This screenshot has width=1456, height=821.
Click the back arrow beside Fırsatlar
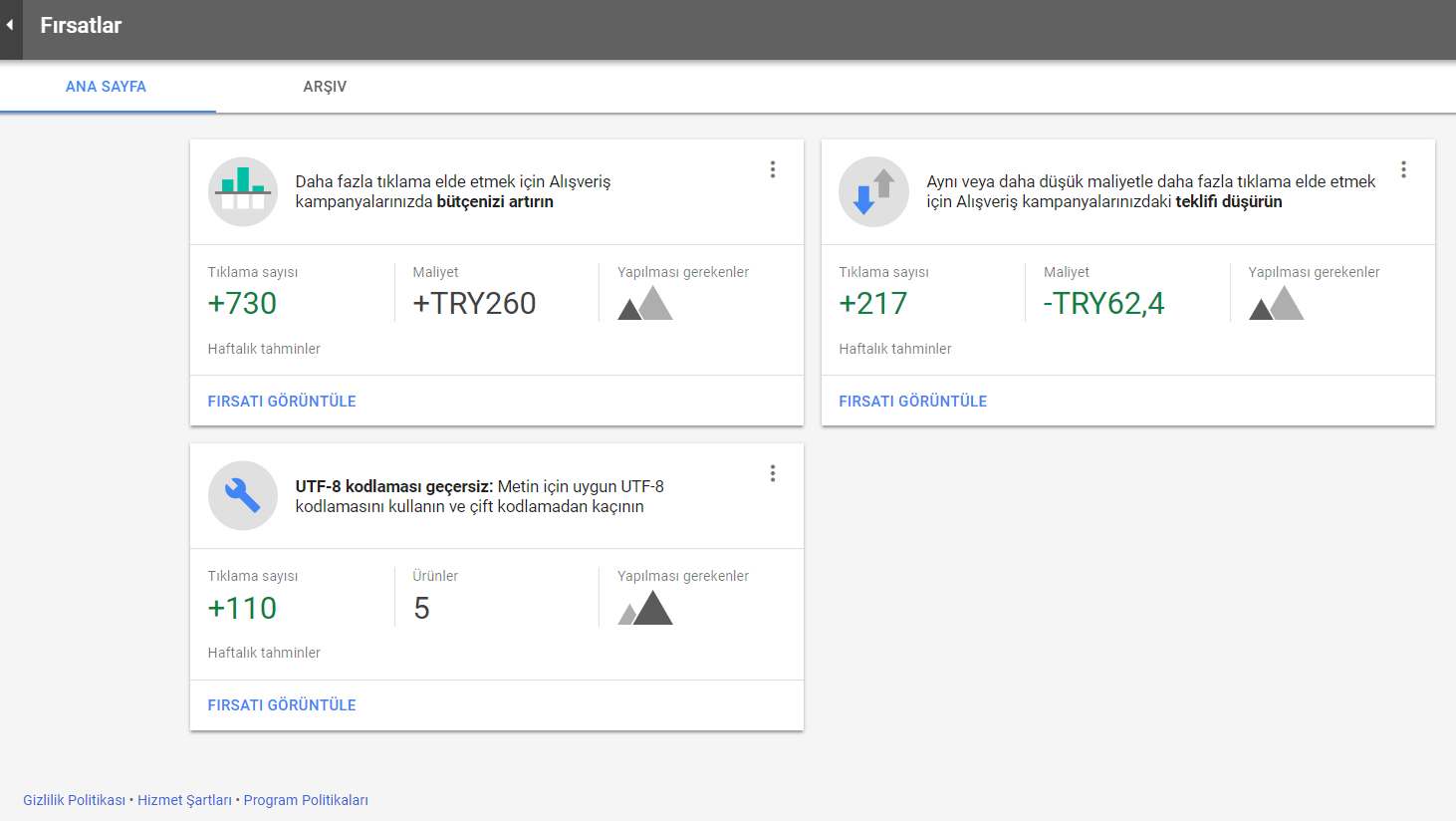[10, 25]
